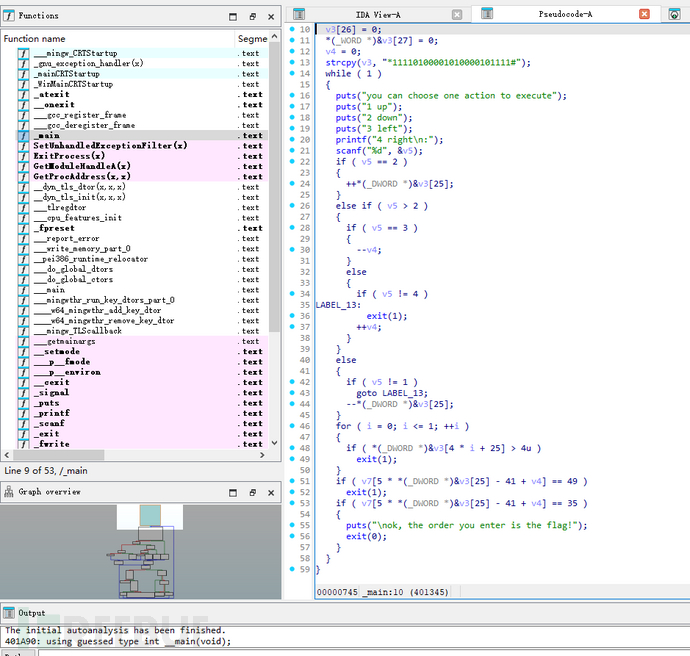Viewport: 690px width, 656px height.
Task: Click the function icon beside _printf
Action: click(23, 413)
